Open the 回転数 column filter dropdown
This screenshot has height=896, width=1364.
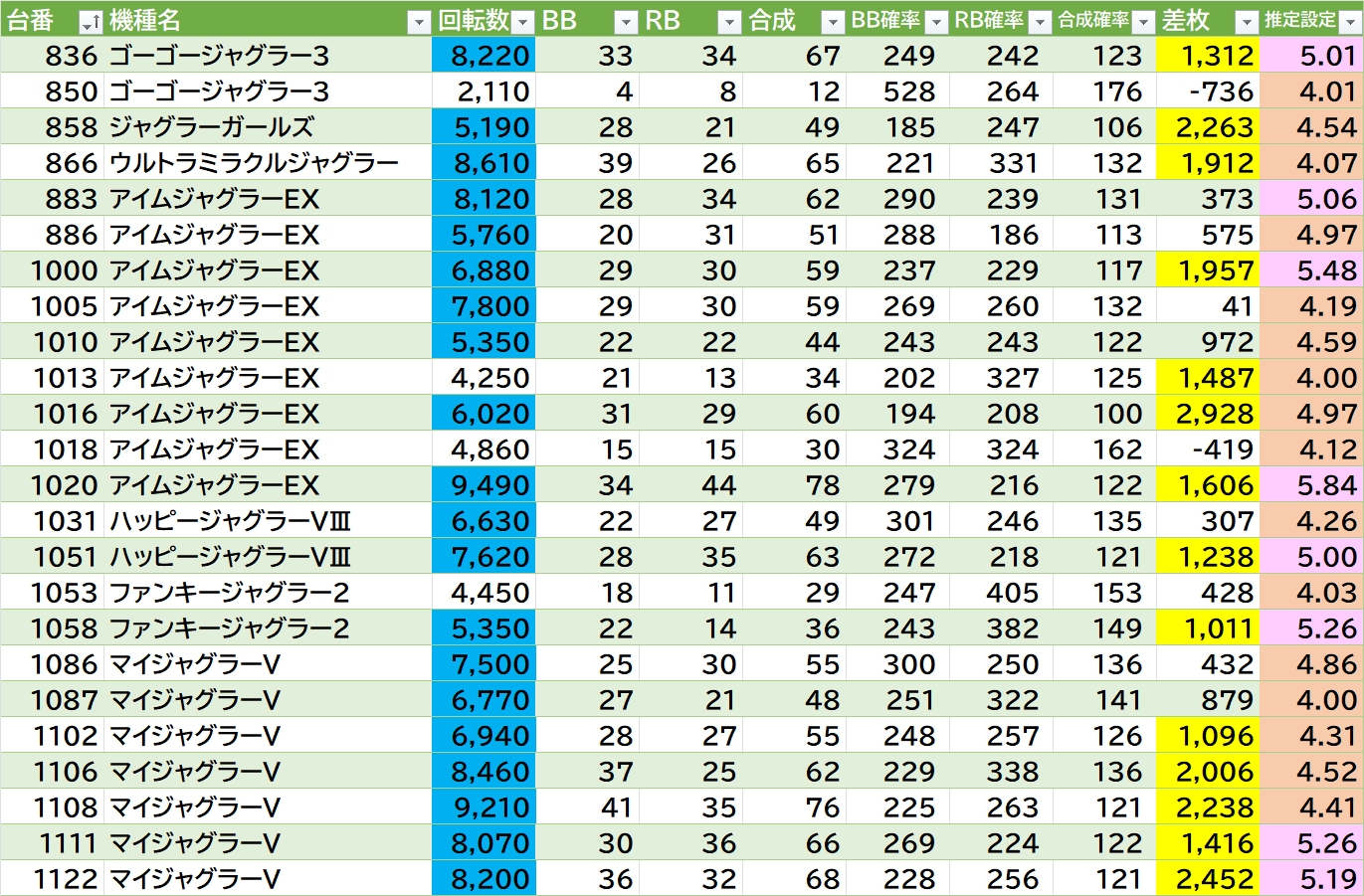[522, 22]
